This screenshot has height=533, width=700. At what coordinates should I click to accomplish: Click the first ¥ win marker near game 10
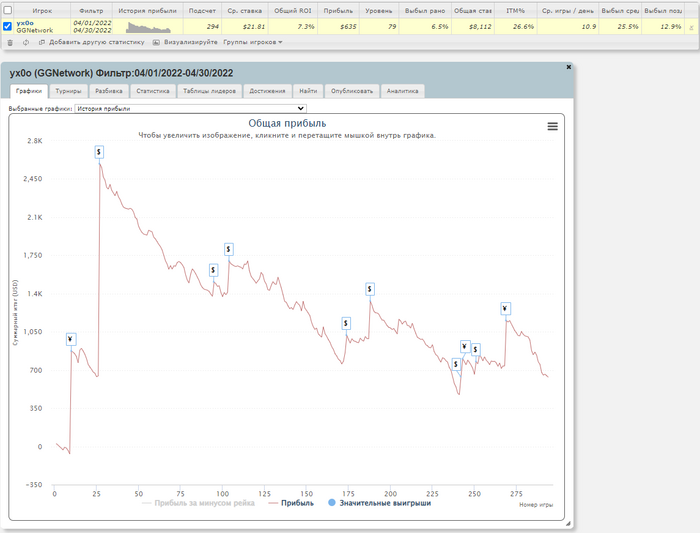pos(71,340)
